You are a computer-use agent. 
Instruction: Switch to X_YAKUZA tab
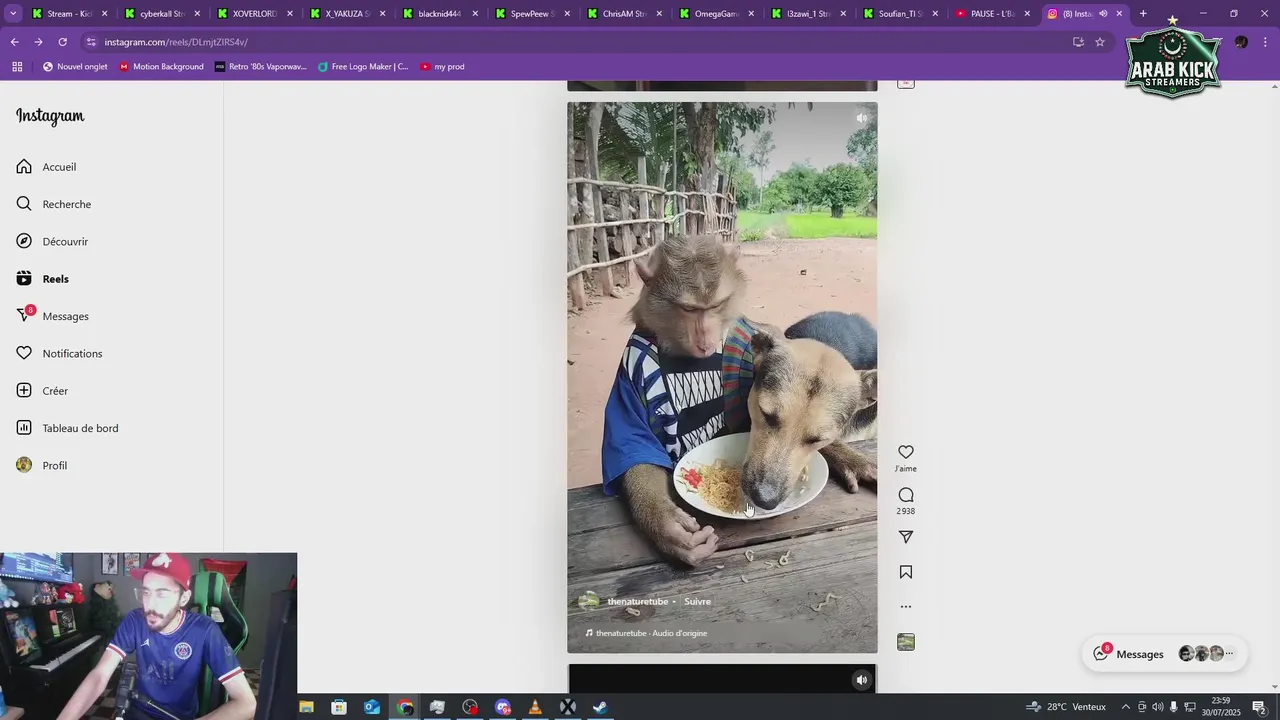click(x=344, y=14)
